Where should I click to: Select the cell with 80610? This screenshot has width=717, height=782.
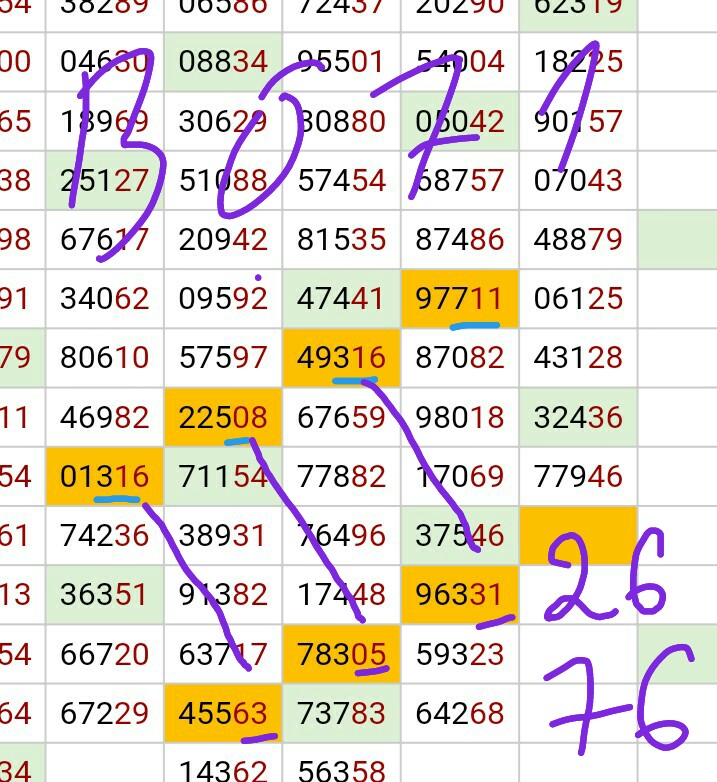pyautogui.click(x=105, y=358)
